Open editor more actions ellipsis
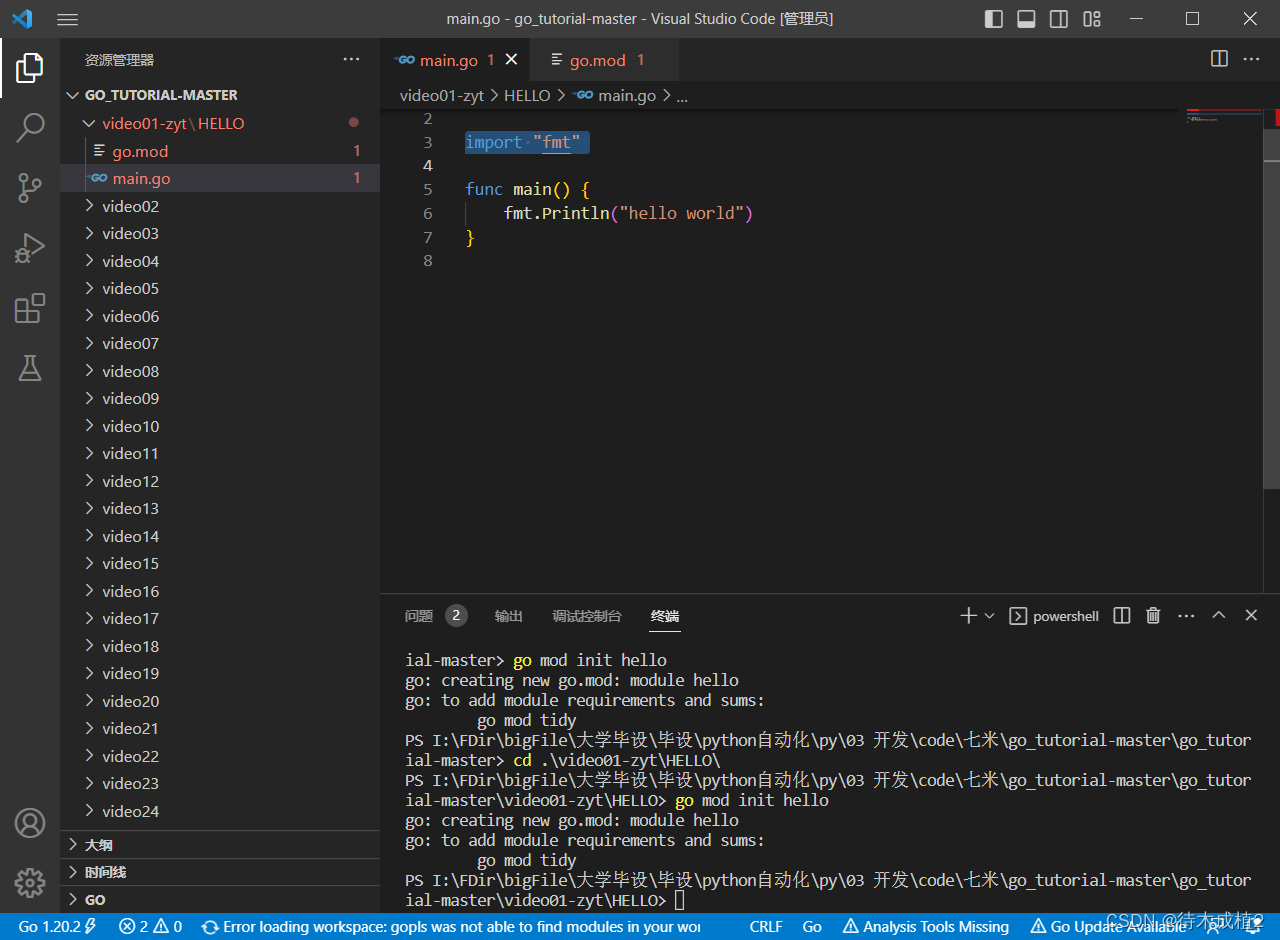The image size is (1280, 940). click(1252, 59)
